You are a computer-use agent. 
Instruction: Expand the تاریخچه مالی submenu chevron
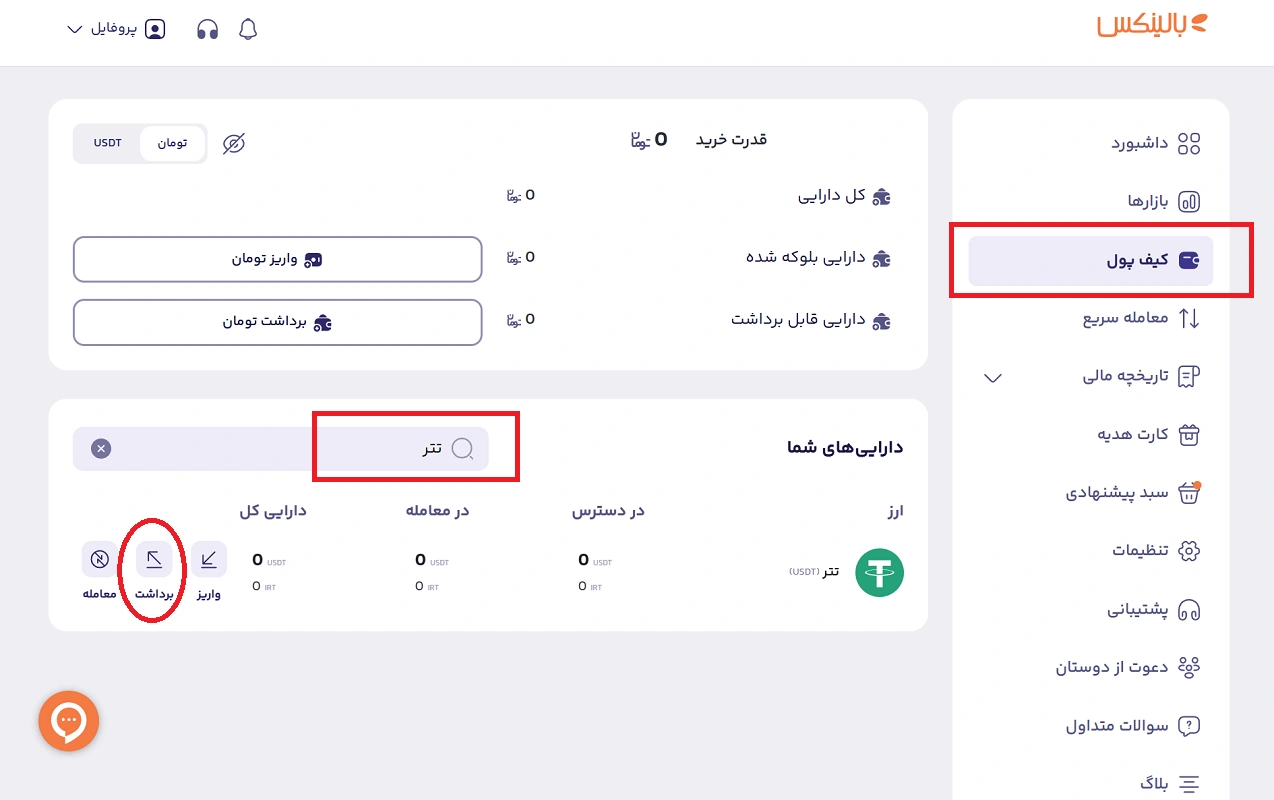pyautogui.click(x=992, y=379)
